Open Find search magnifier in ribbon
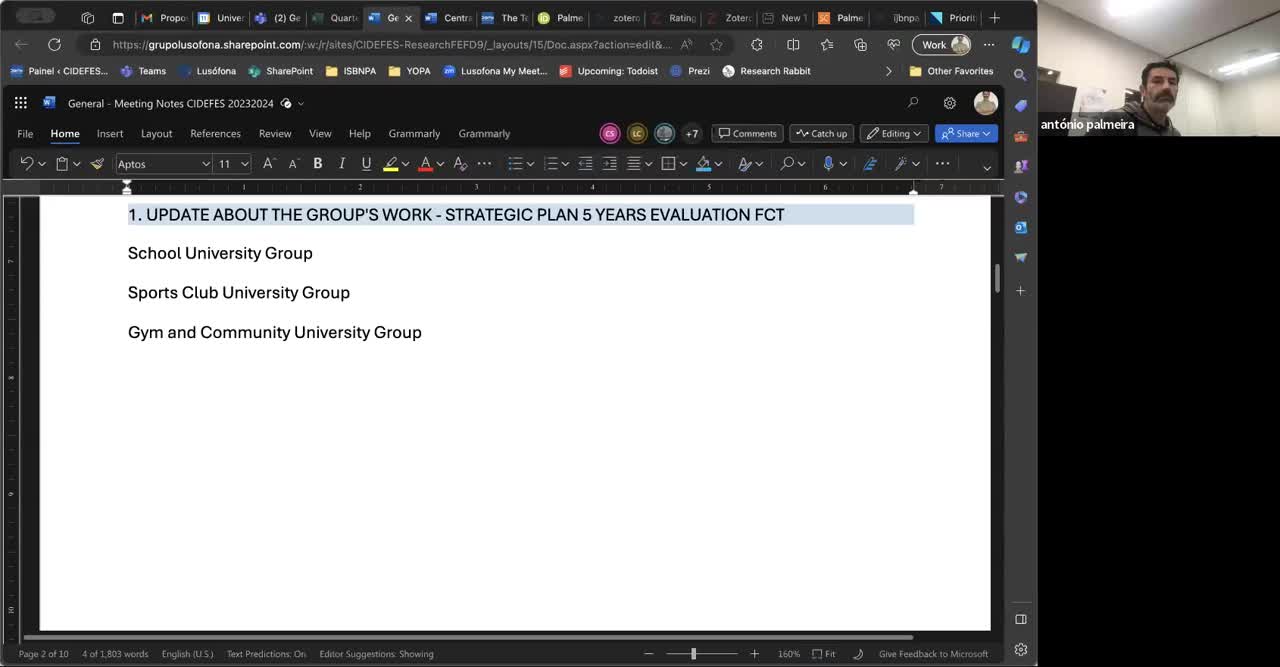This screenshot has width=1280, height=667. (x=788, y=163)
